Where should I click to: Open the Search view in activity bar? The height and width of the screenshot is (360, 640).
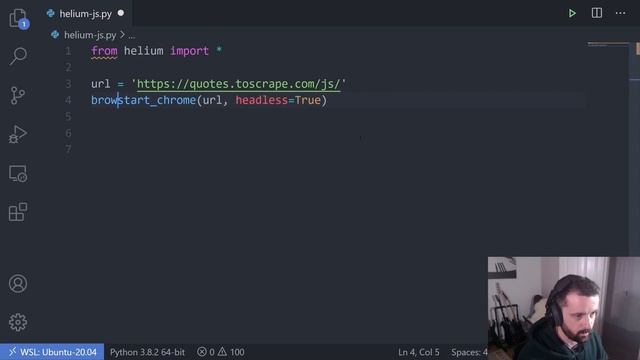(x=18, y=56)
